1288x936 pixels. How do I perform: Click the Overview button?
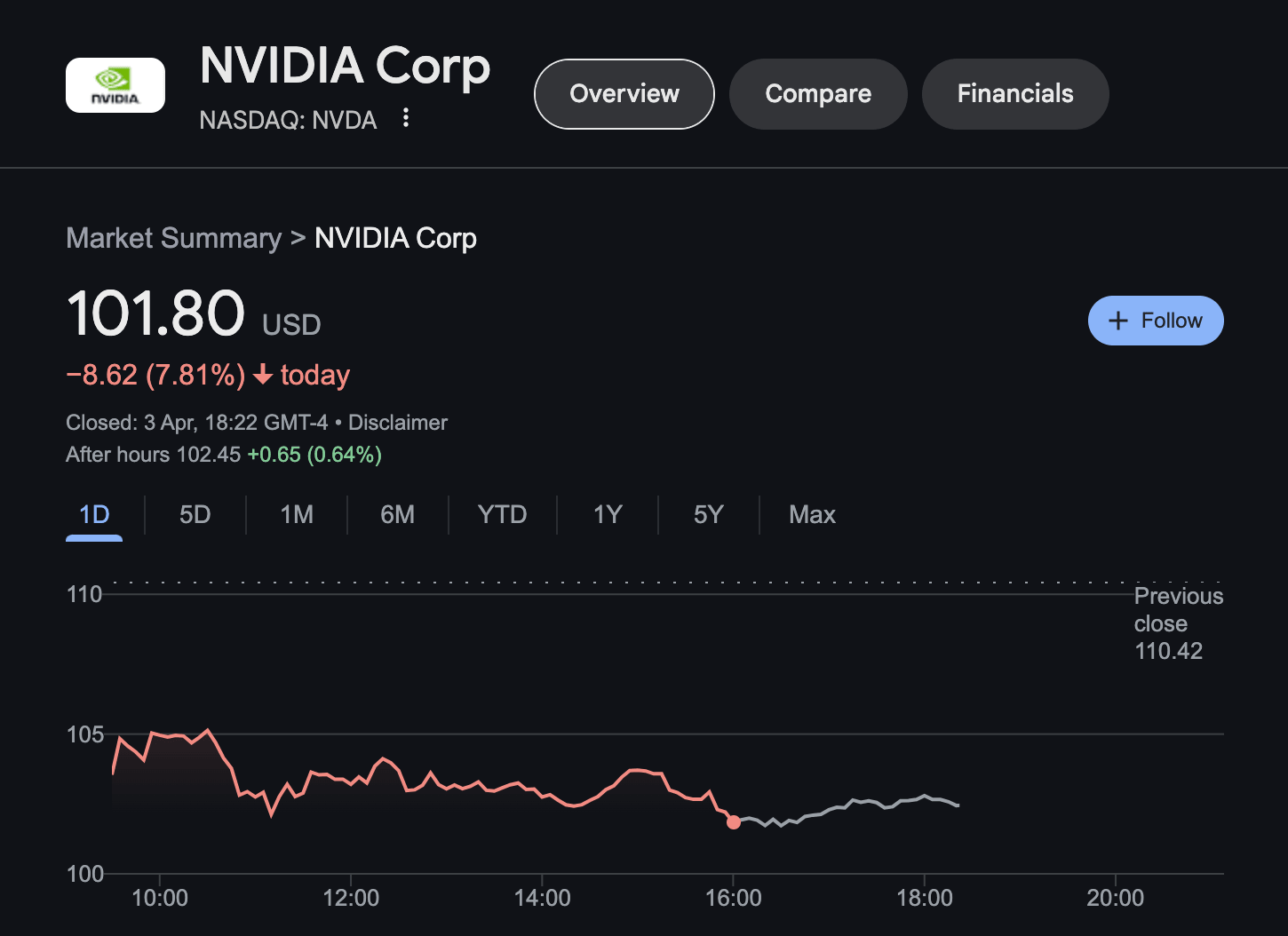pyautogui.click(x=624, y=93)
